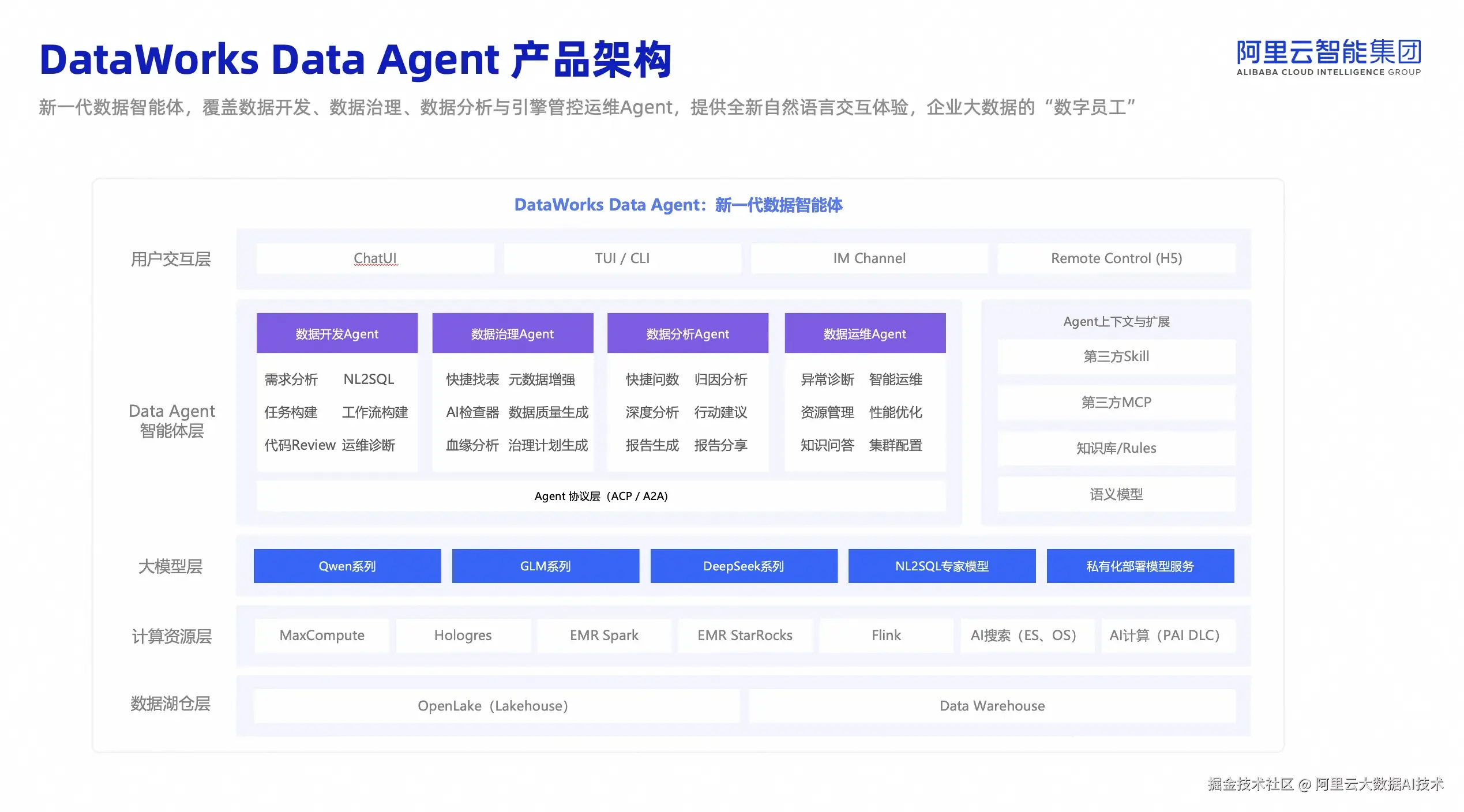This screenshot has width=1464, height=812.
Task: Click the 阿里云智能集团 logo
Action: (1328, 58)
